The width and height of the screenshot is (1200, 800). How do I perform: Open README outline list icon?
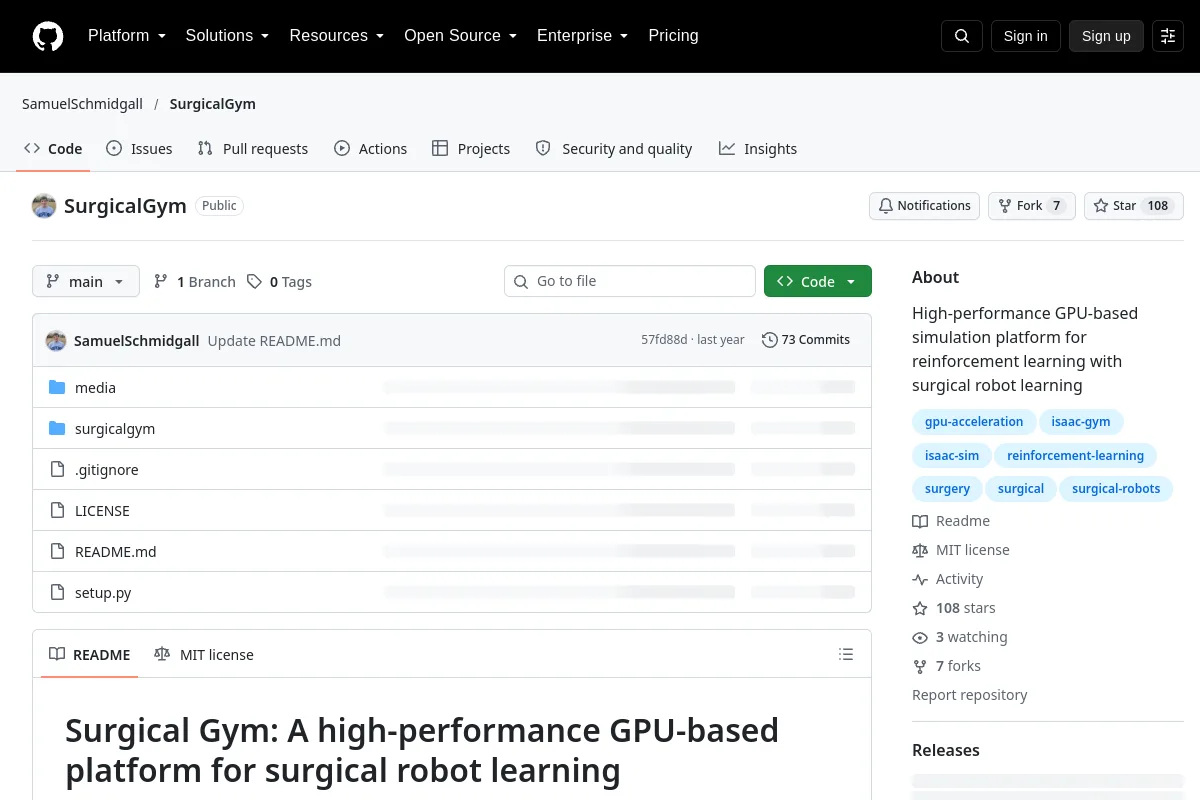(x=846, y=654)
